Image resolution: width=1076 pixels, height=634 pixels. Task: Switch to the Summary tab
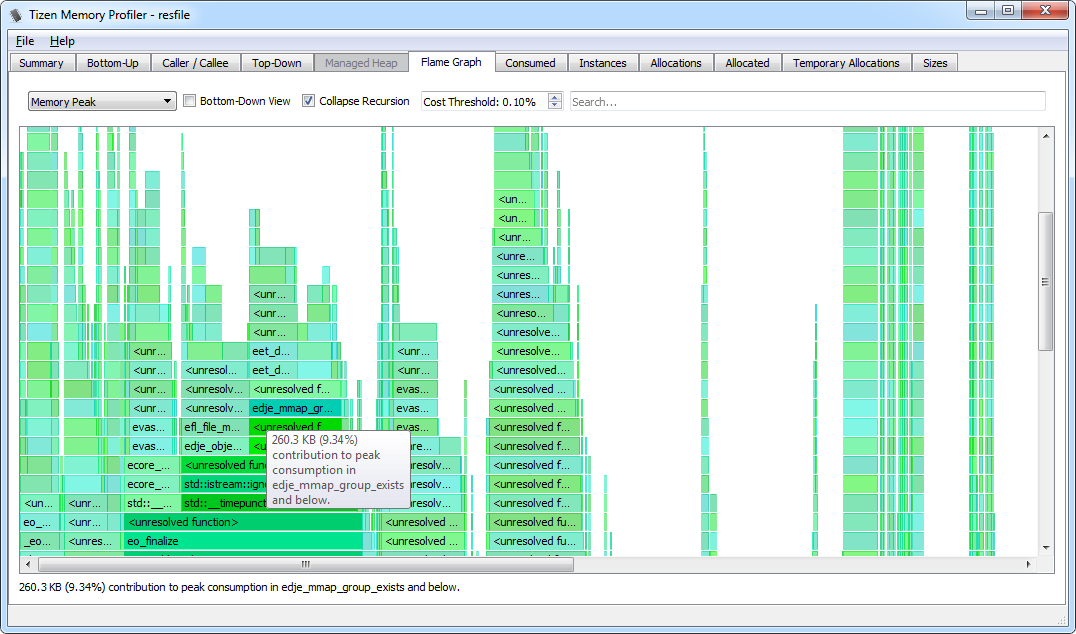pos(41,62)
